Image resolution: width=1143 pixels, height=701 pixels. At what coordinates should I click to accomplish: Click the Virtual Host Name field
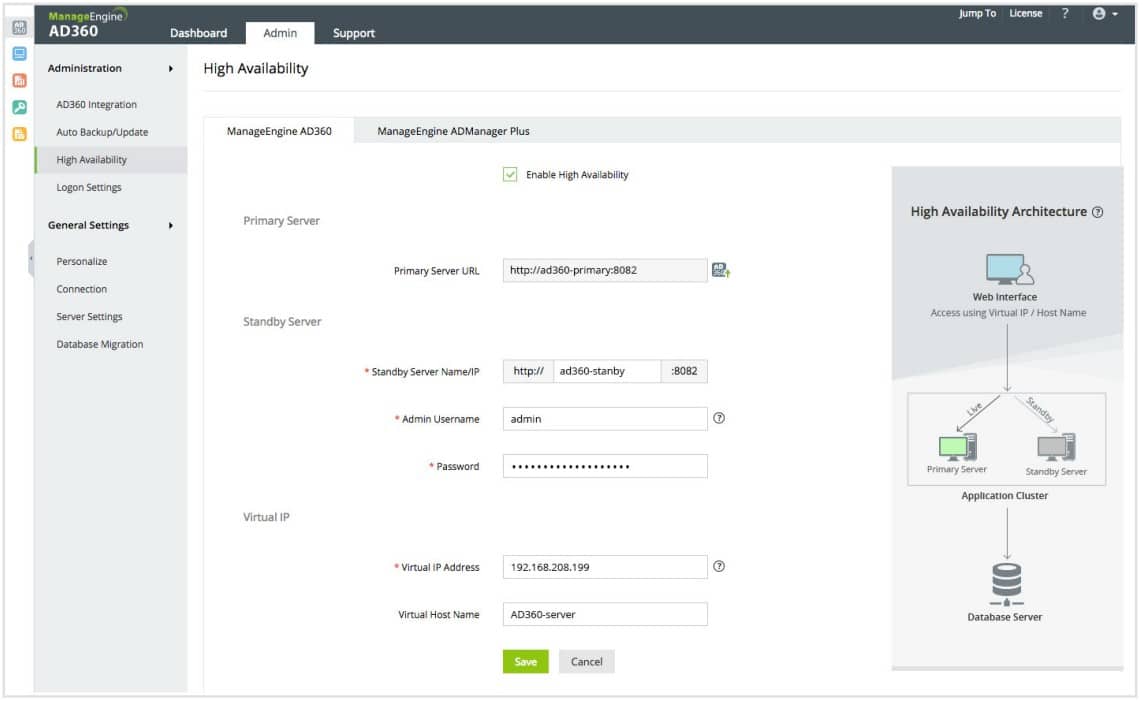tap(607, 616)
